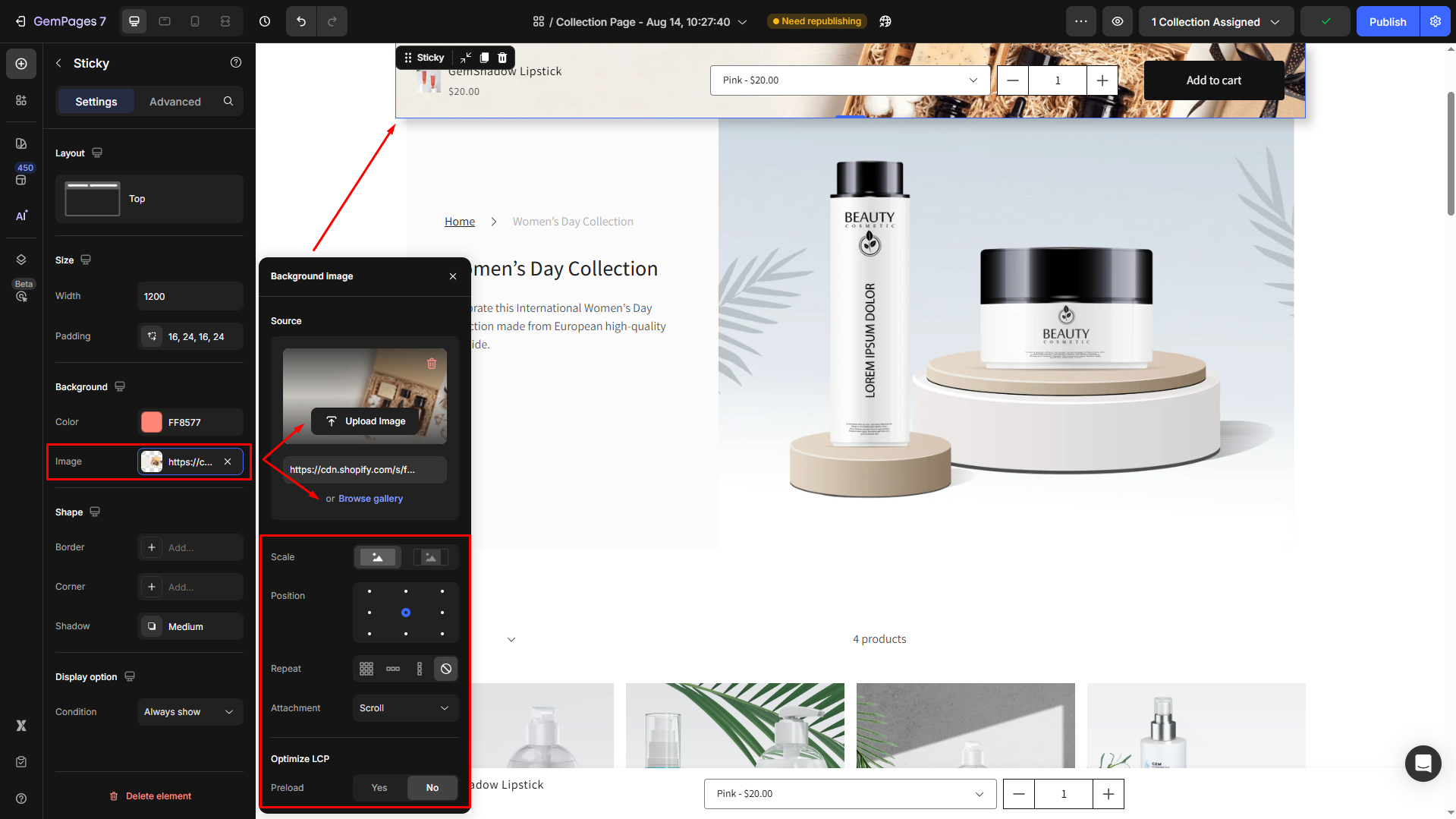Viewport: 1456px width, 819px height.
Task: Select the Settings tab
Action: tap(96, 102)
